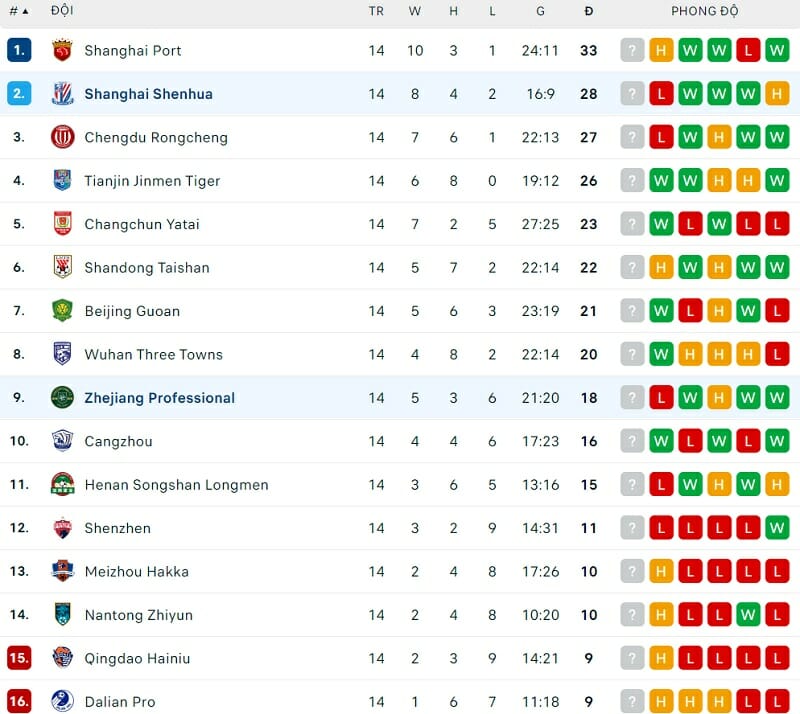Click Shanghai Port's latest green W result badge

click(x=777, y=50)
